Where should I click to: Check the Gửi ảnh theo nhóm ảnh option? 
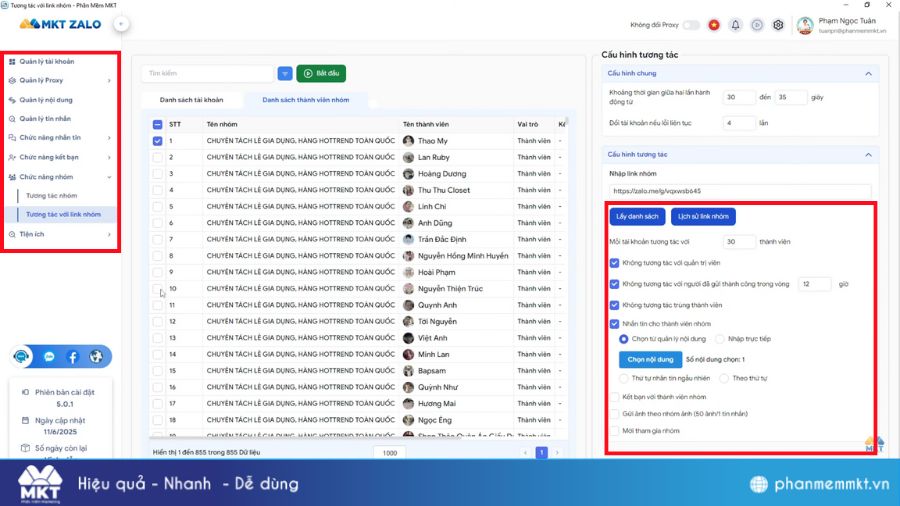(614, 414)
